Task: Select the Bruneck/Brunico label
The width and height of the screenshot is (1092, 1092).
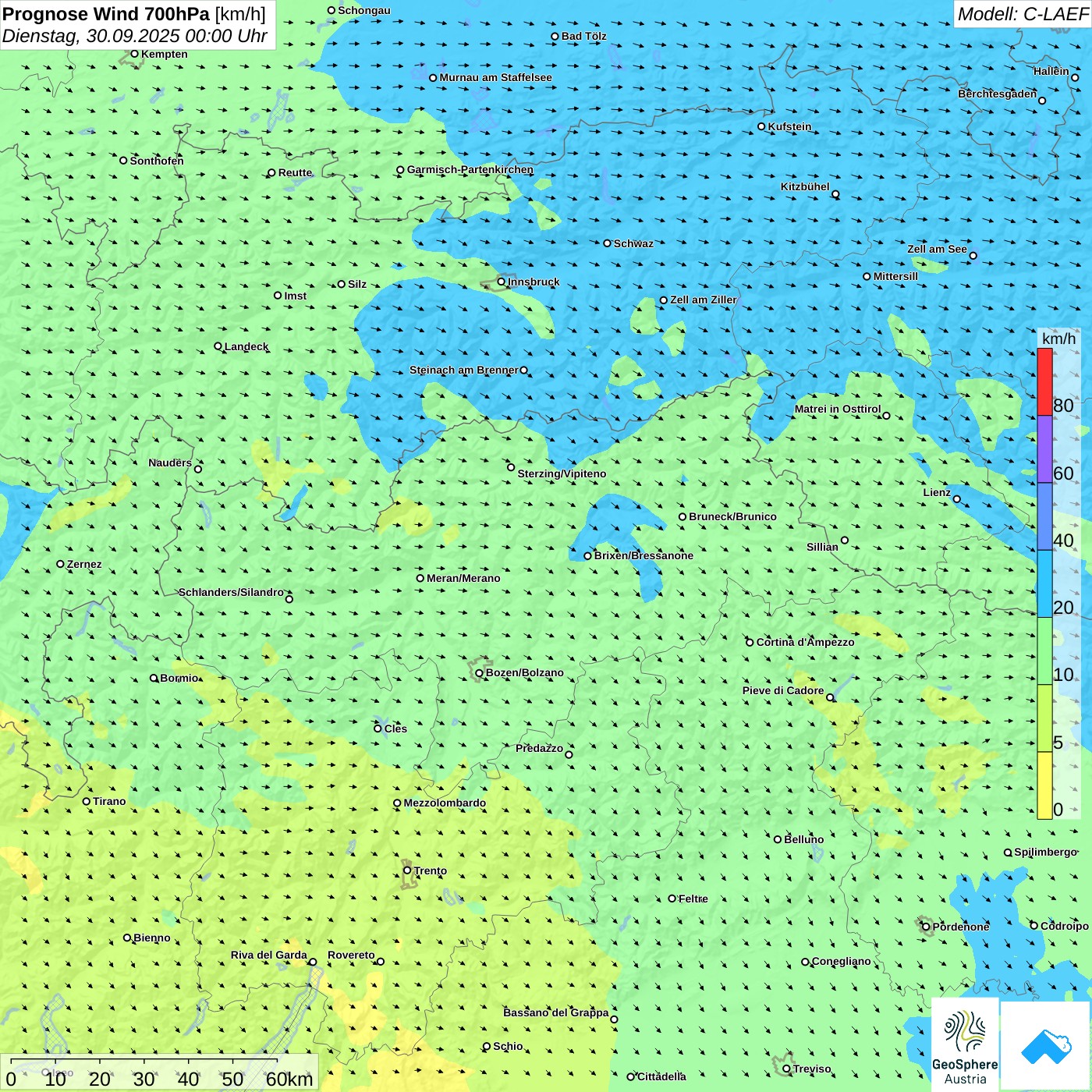Action: click(x=733, y=516)
